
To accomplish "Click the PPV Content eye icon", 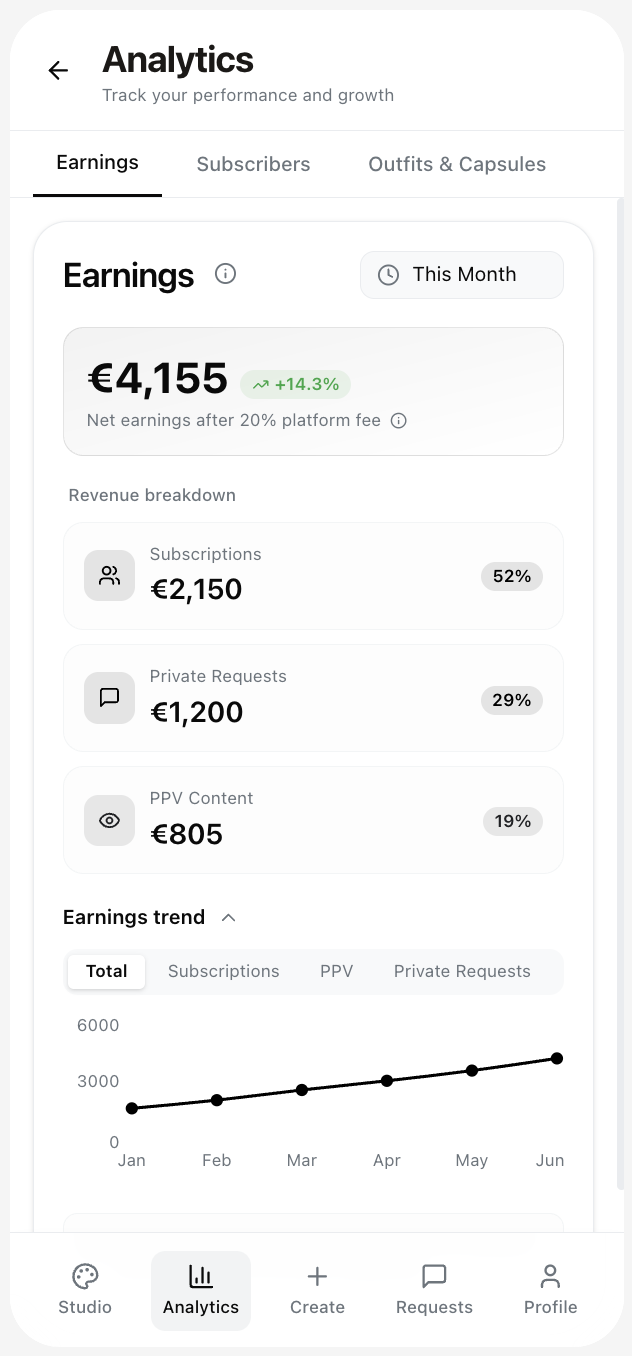I will (x=109, y=820).
